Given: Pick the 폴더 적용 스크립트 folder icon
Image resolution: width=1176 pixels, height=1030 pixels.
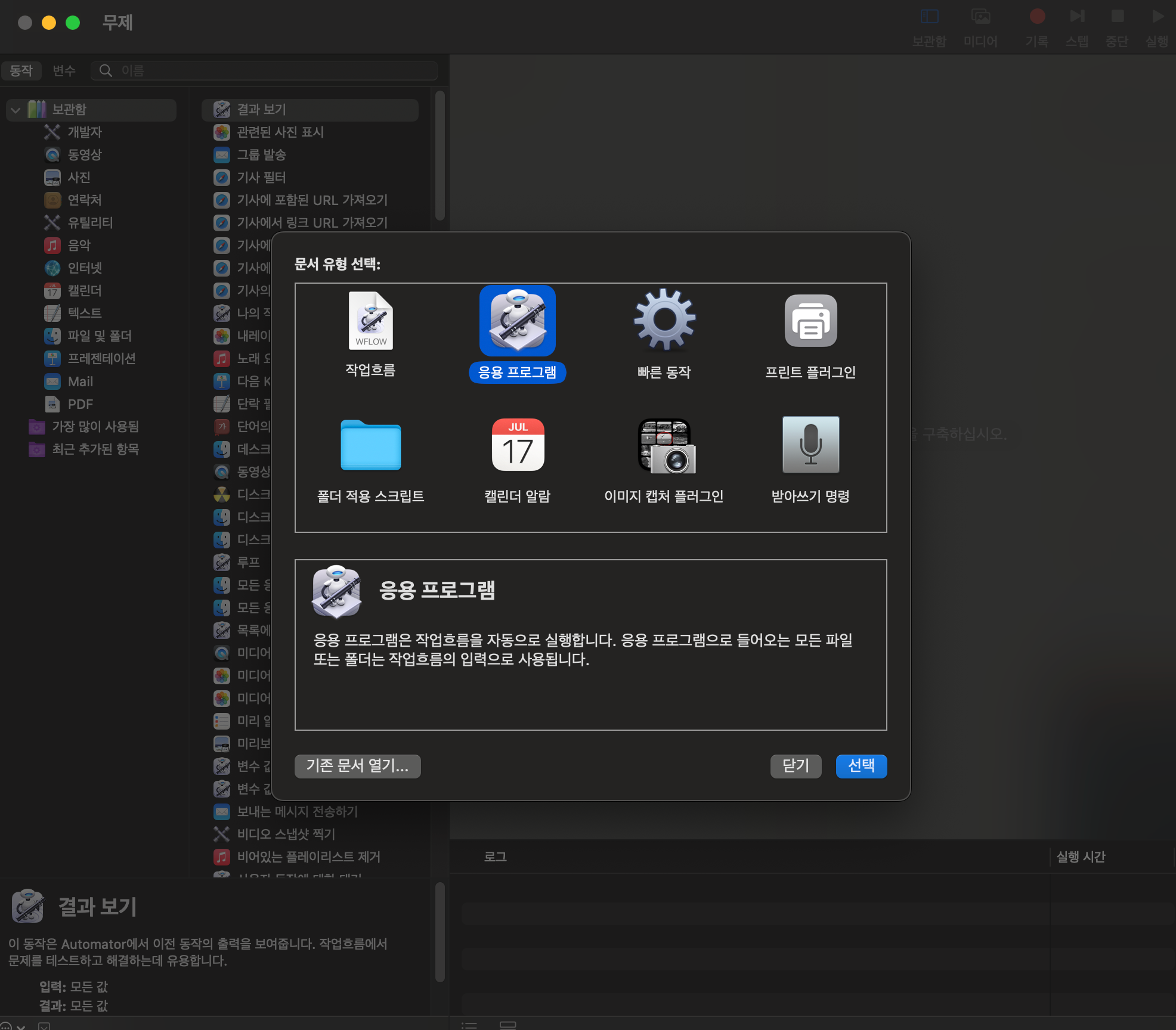Looking at the screenshot, I should (x=370, y=445).
